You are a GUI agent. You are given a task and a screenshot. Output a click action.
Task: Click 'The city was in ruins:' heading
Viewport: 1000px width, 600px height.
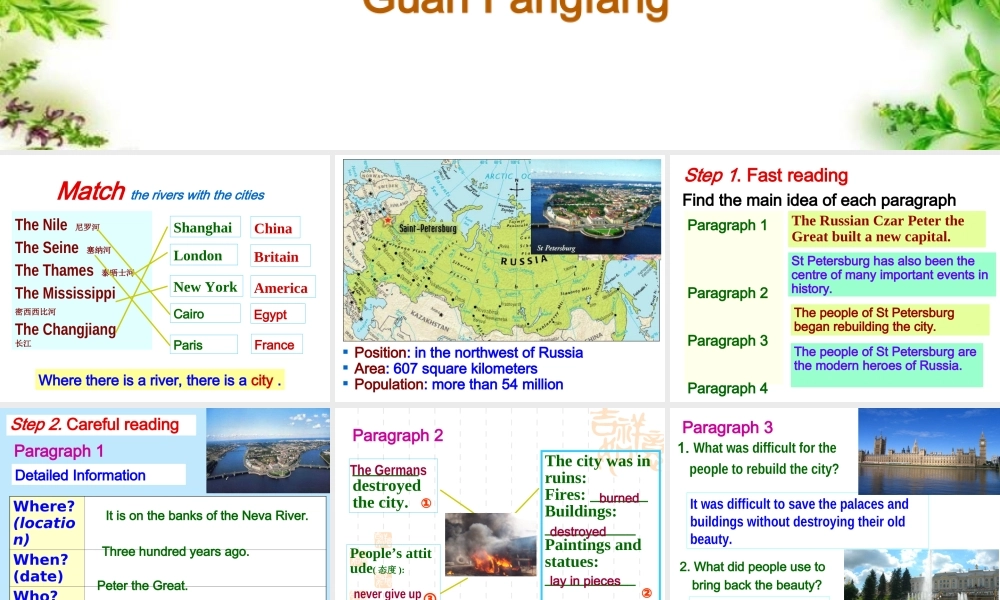point(598,469)
